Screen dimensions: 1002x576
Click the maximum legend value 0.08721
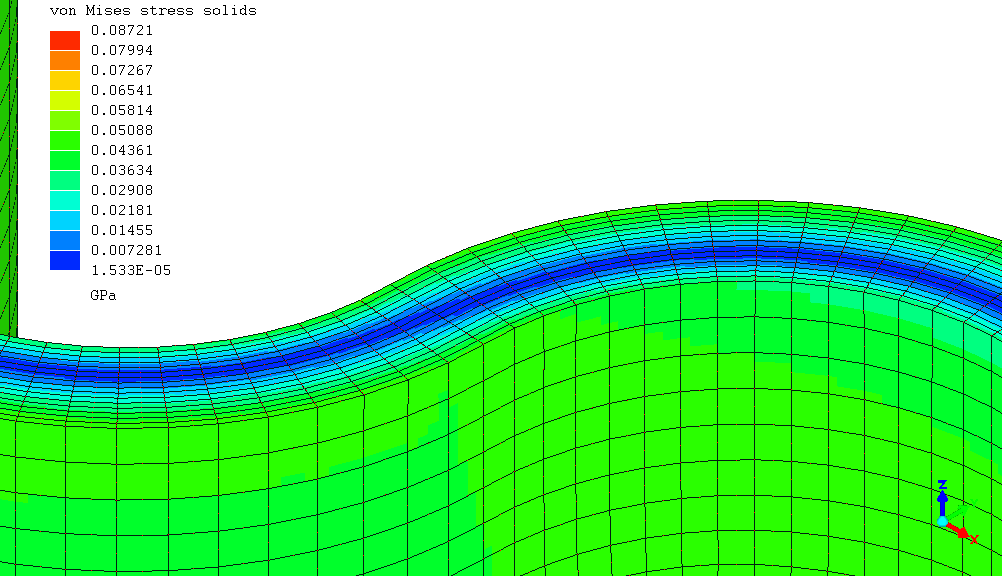point(122,31)
